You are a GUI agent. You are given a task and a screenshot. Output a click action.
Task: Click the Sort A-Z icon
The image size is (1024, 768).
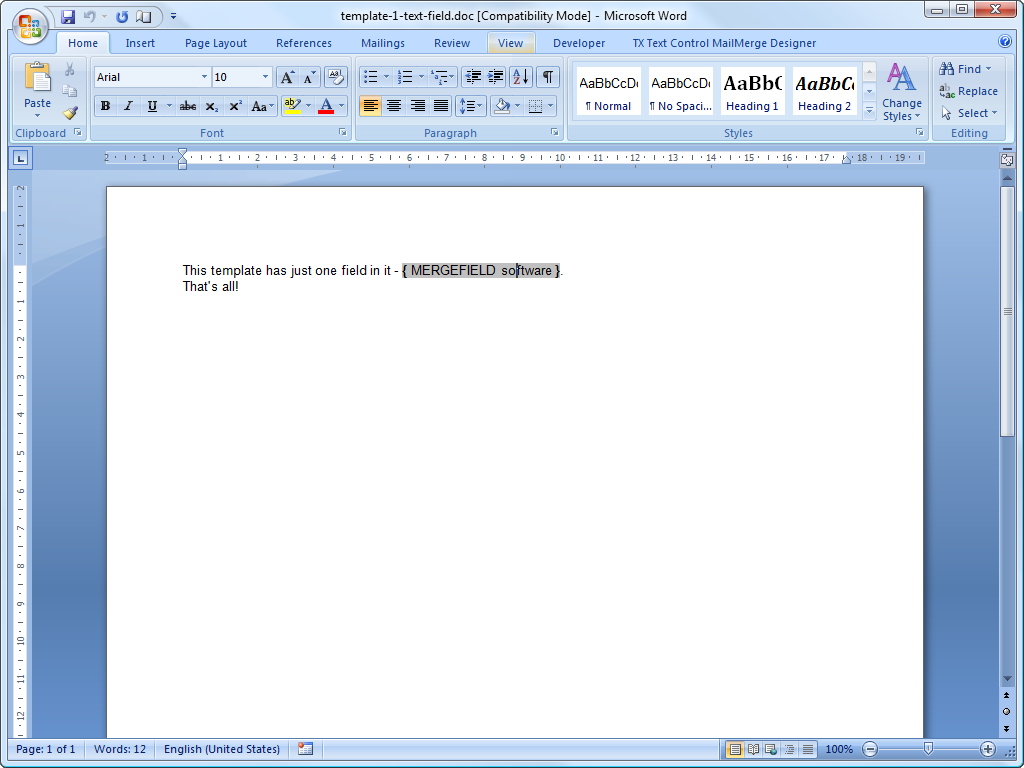521,77
